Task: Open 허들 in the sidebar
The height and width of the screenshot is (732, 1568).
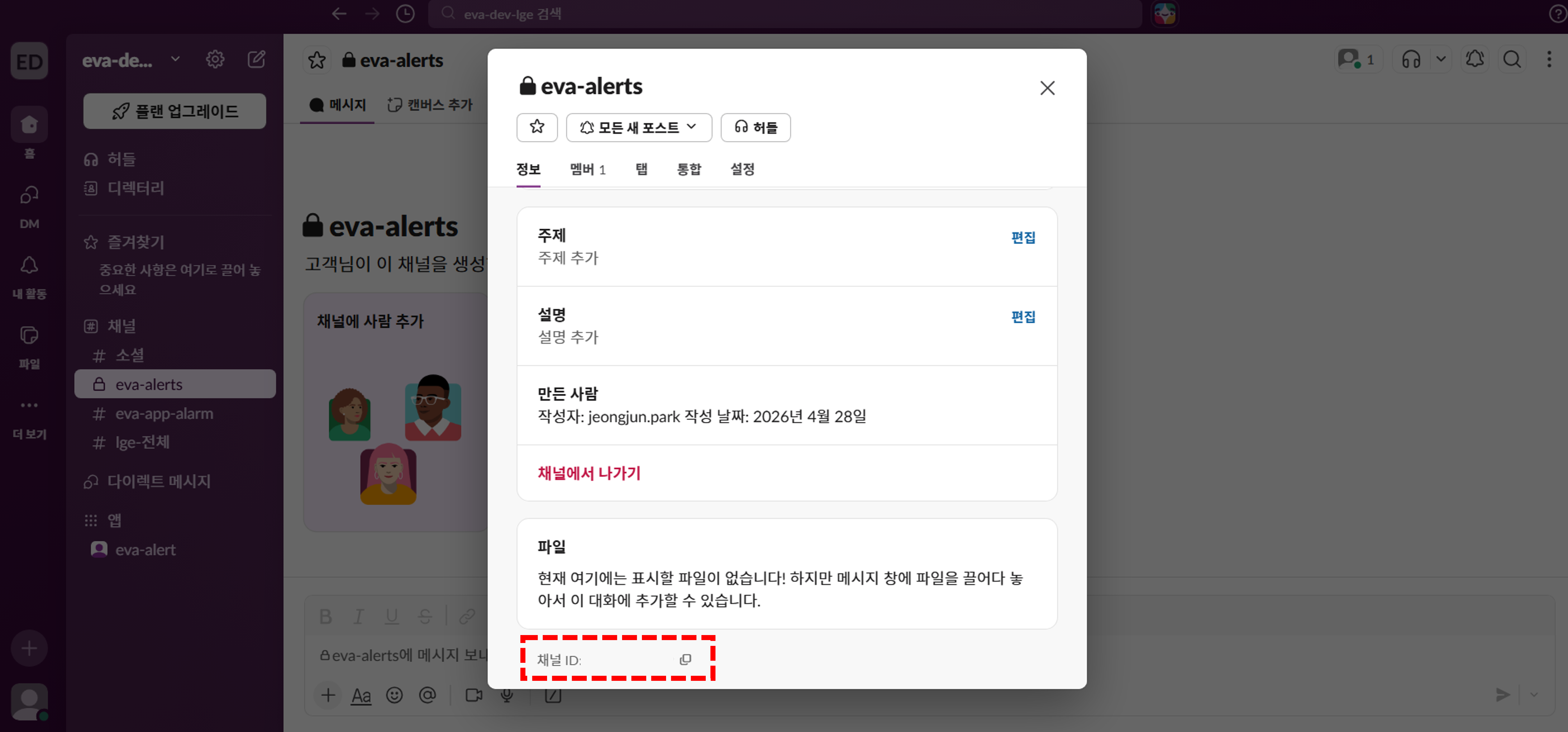Action: coord(175,159)
